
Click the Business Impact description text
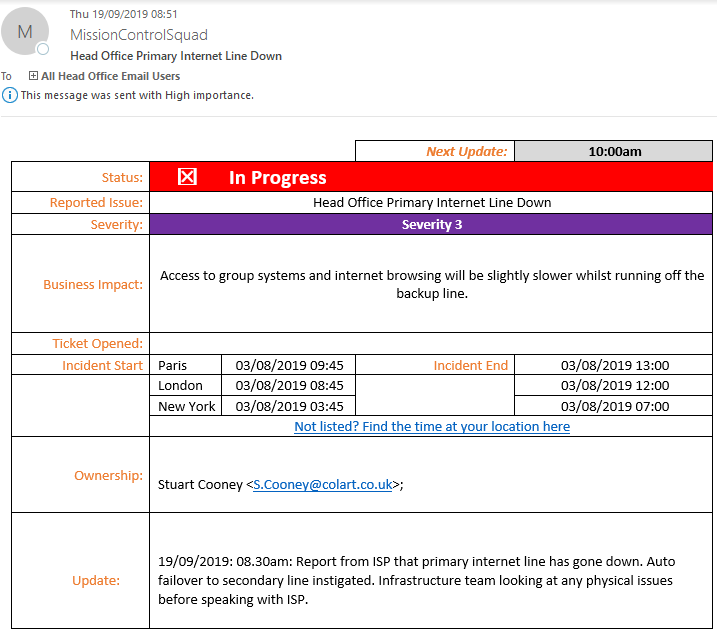coord(432,284)
